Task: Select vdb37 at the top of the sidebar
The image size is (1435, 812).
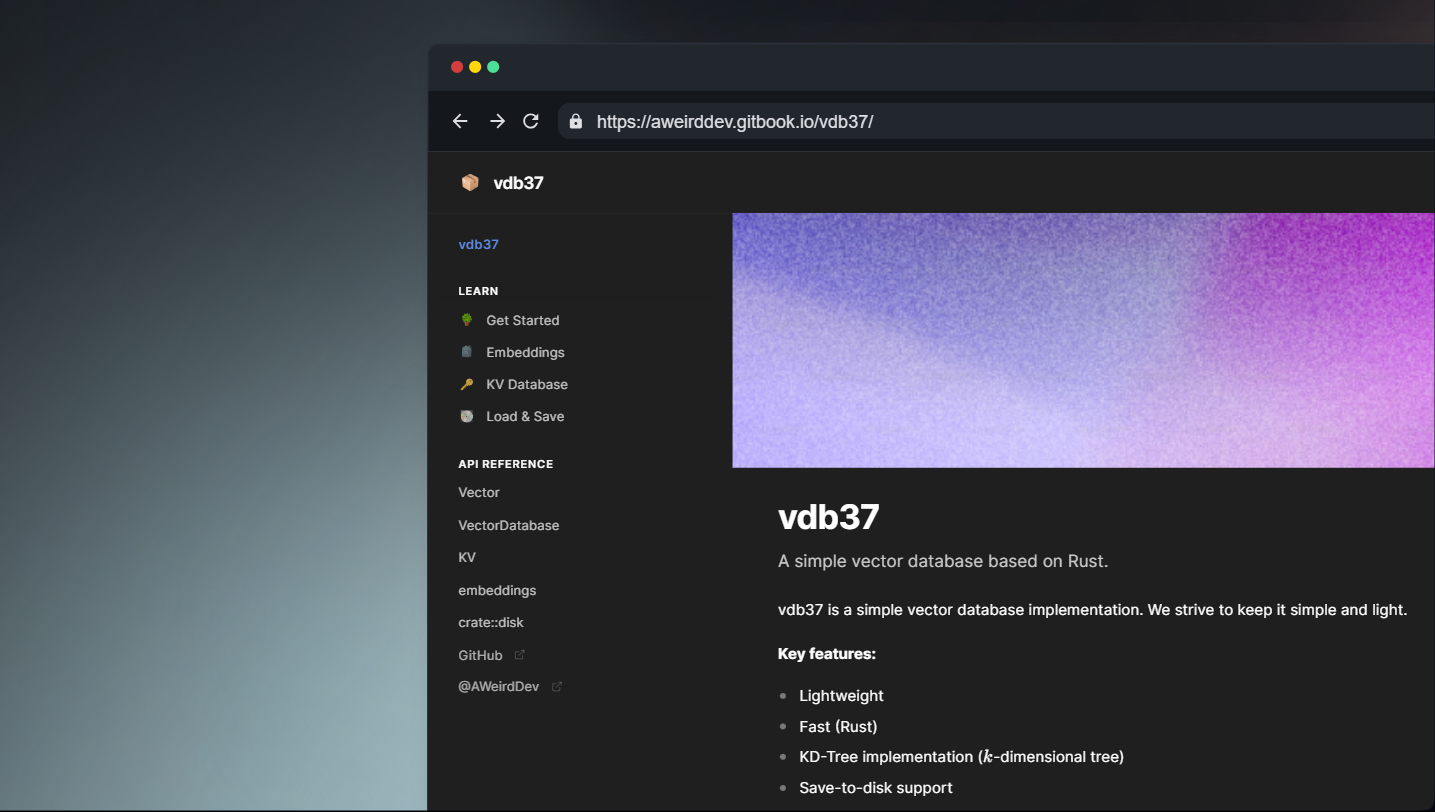Action: point(478,244)
